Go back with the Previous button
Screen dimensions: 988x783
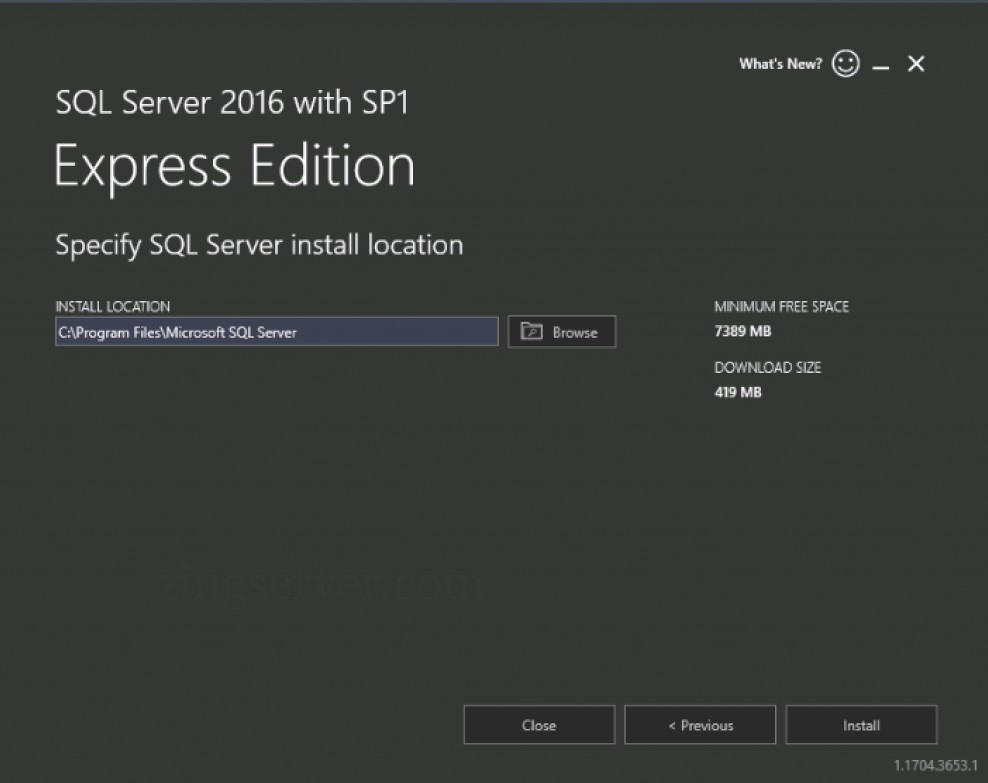pos(700,724)
